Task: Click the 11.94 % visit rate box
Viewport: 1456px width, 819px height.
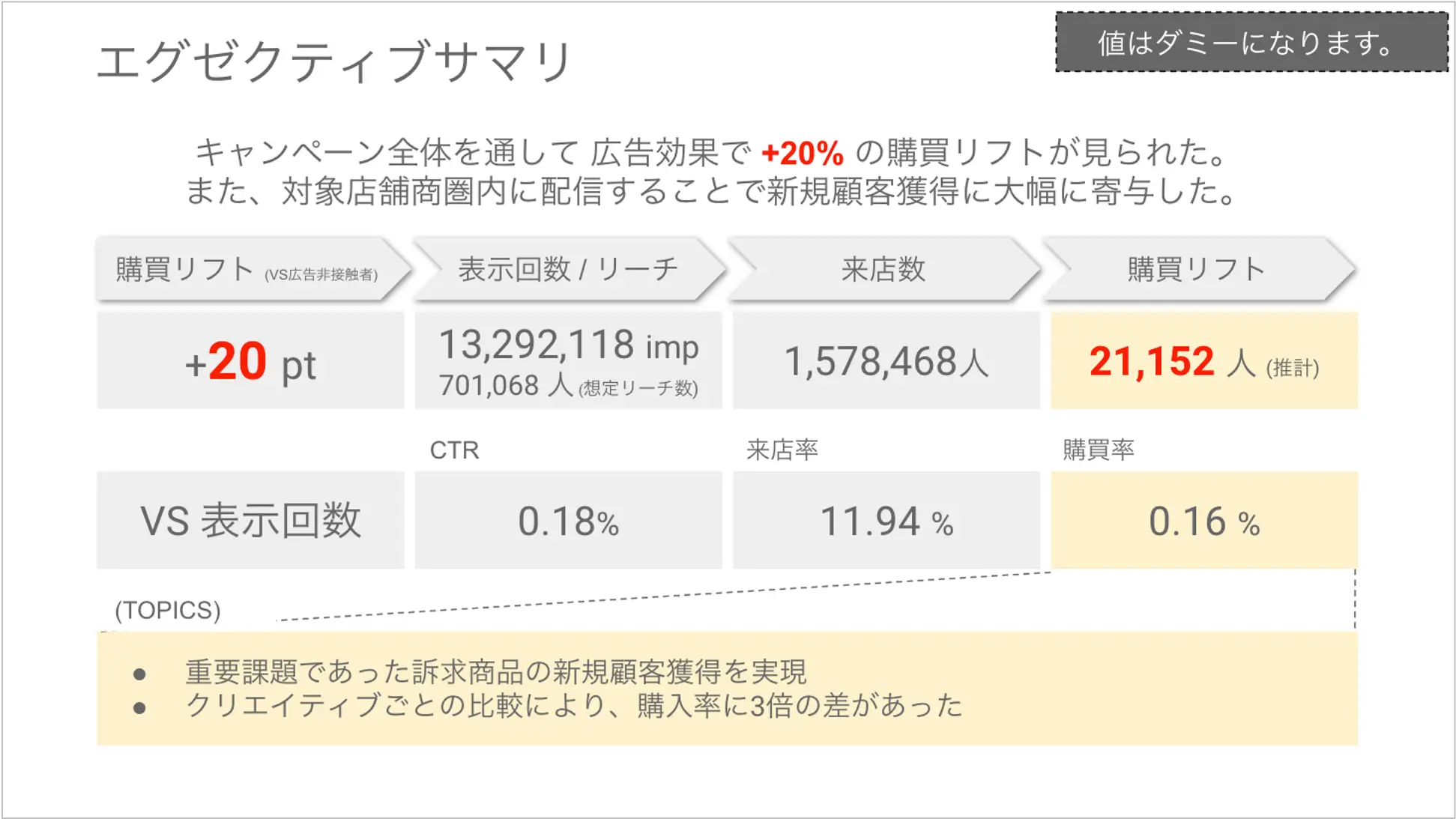Action: (x=886, y=521)
